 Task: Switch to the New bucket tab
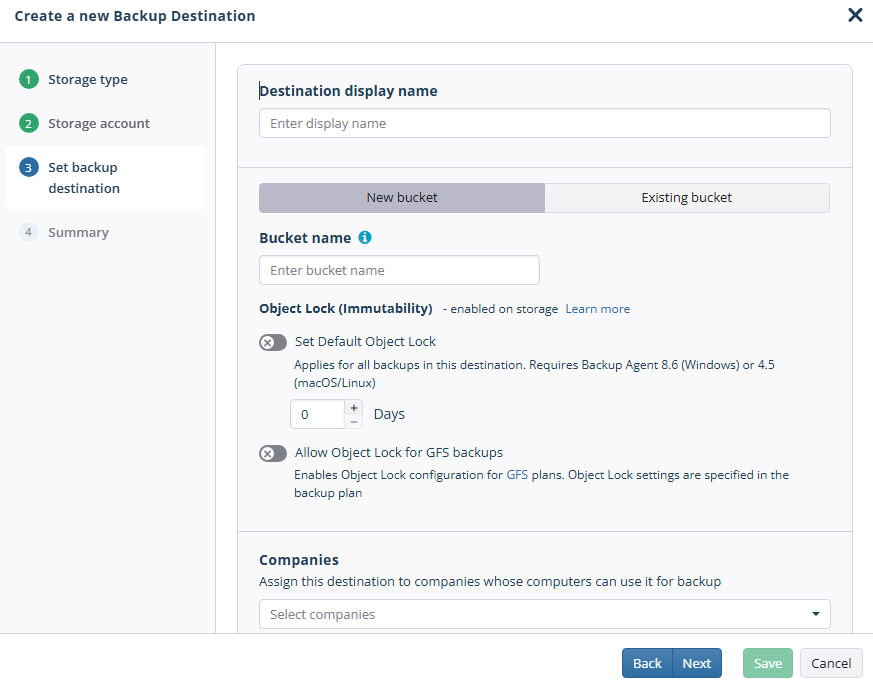pos(402,198)
